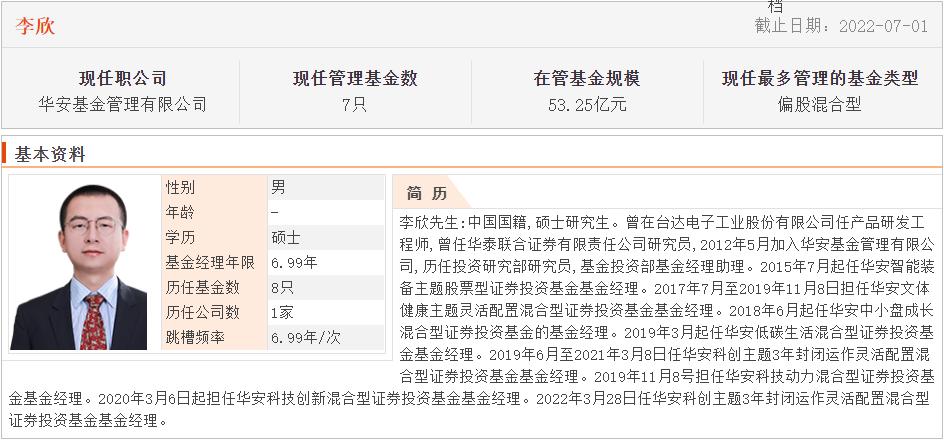This screenshot has width=944, height=440.
Task: Click resume line mentioning 2020年3月6日起担任华安科技创新
Action: 469,398
